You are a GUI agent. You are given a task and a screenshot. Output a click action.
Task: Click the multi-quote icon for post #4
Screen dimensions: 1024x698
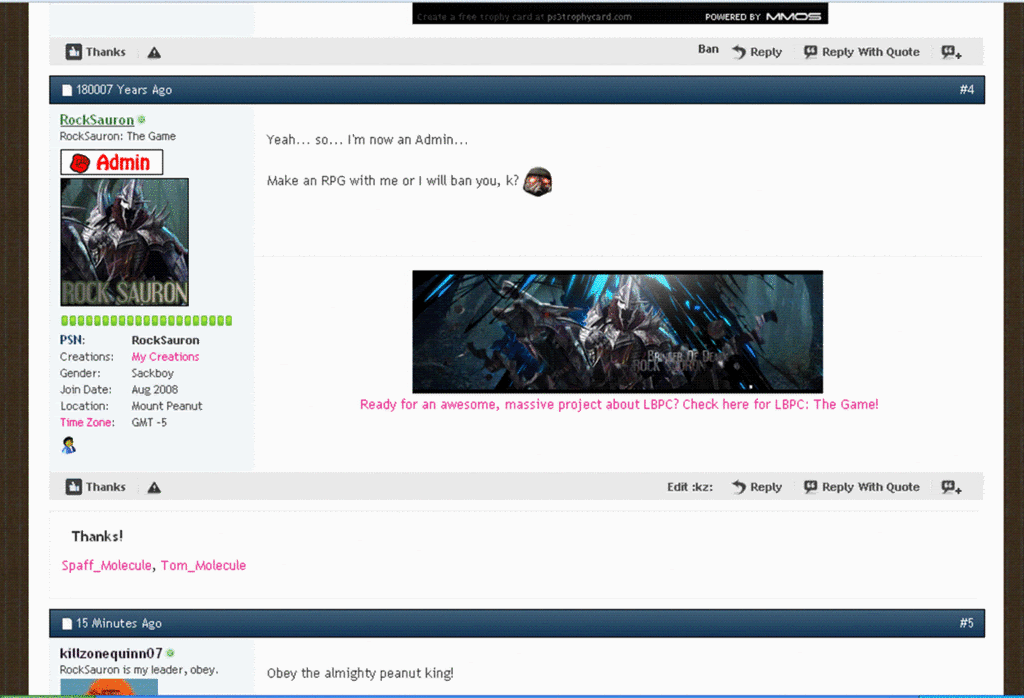click(951, 487)
